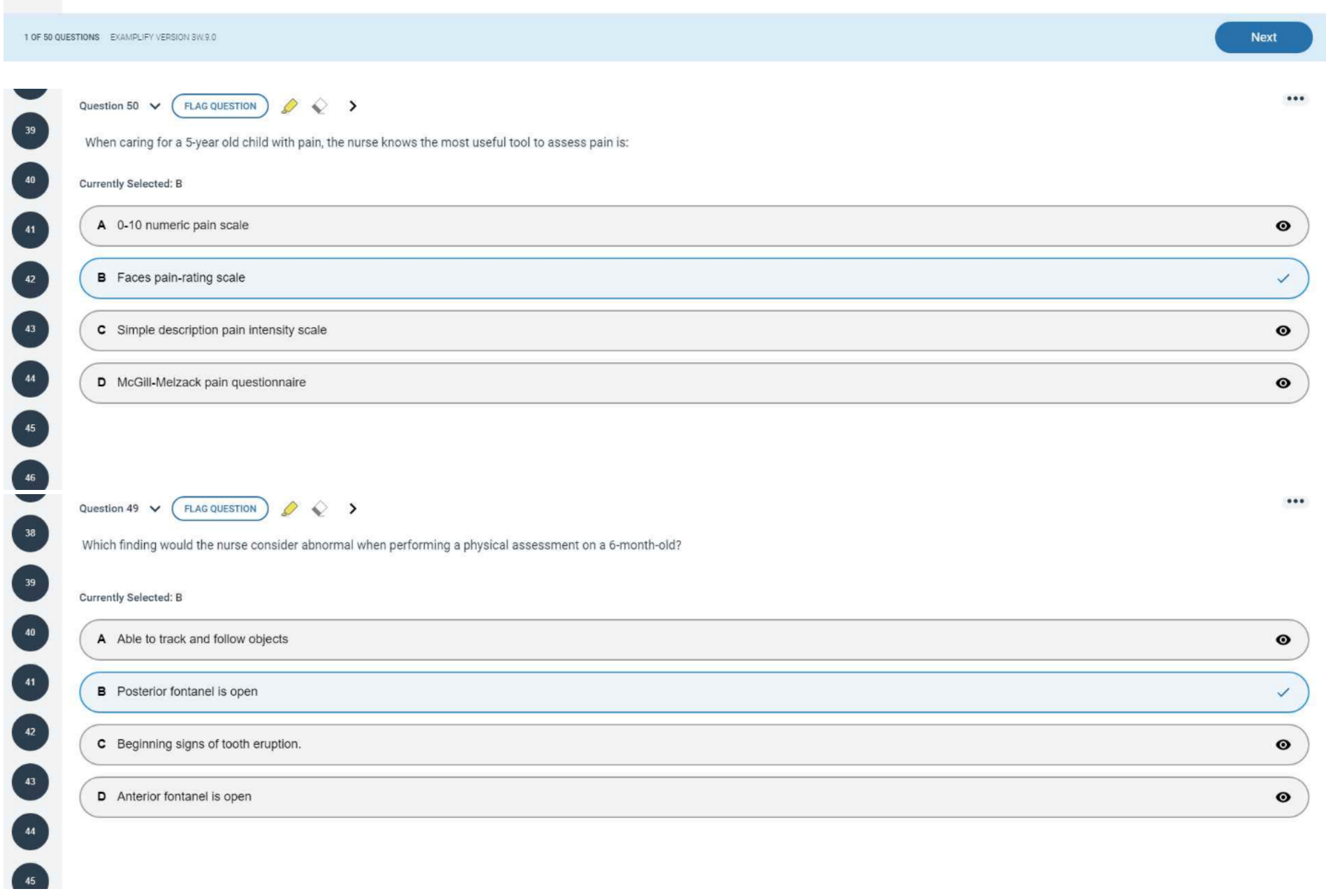
Task: Click the eraser icon on Question 49
Action: [319, 509]
